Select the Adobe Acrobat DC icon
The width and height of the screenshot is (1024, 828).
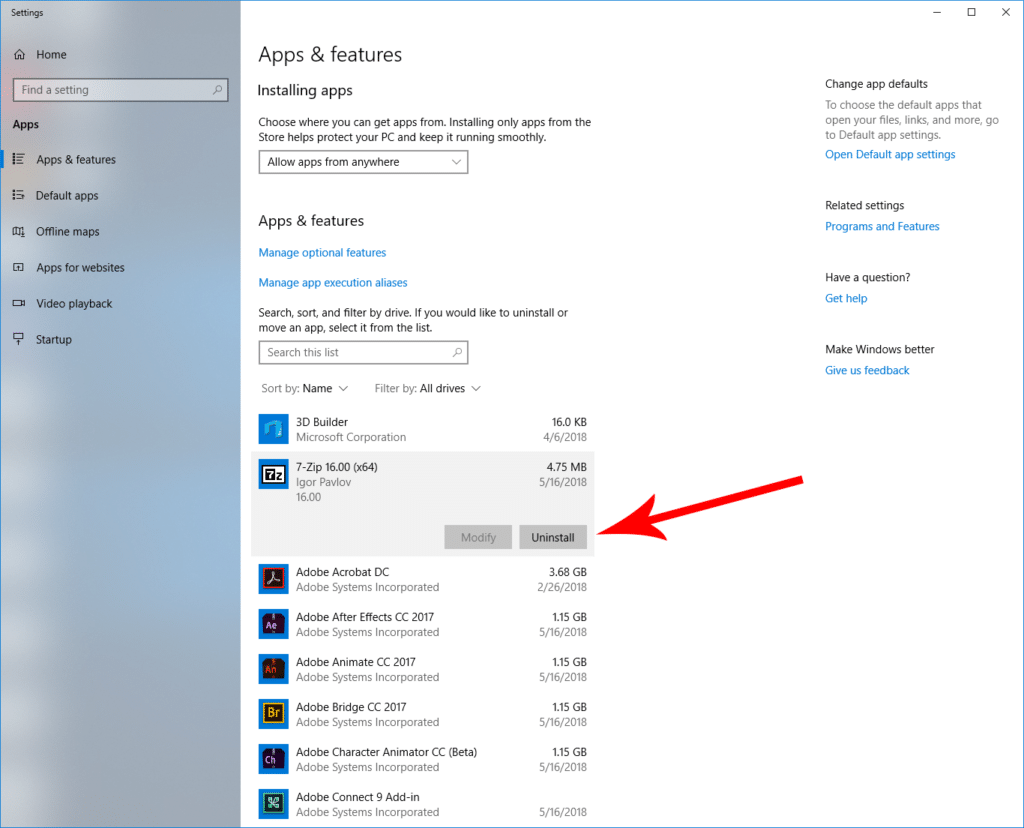(273, 579)
